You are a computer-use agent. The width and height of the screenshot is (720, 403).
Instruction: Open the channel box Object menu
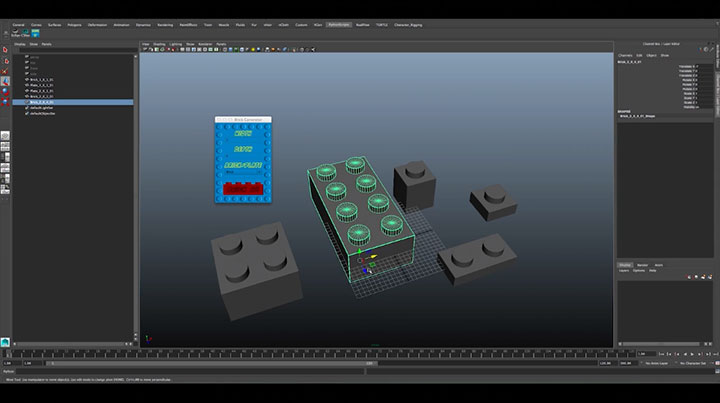(652, 55)
